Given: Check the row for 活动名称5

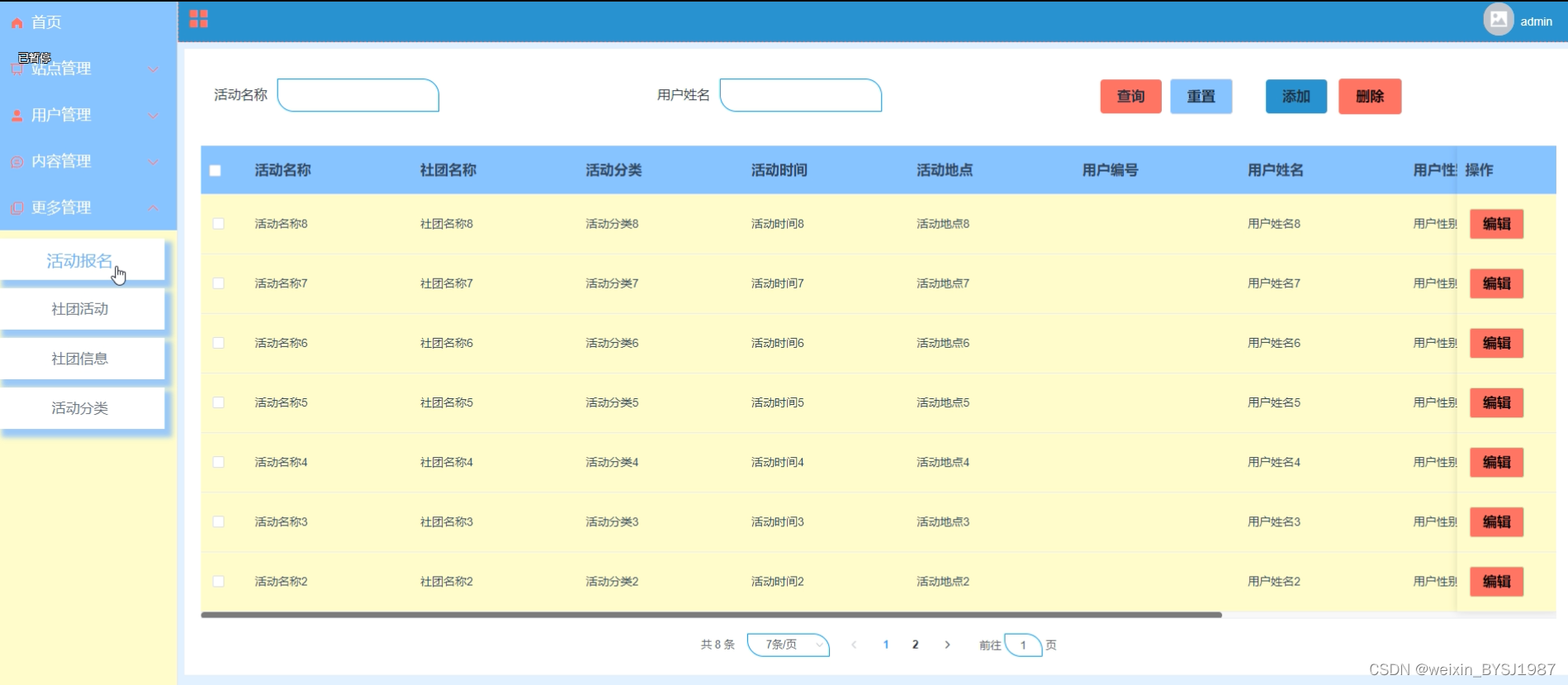Looking at the screenshot, I should point(219,402).
